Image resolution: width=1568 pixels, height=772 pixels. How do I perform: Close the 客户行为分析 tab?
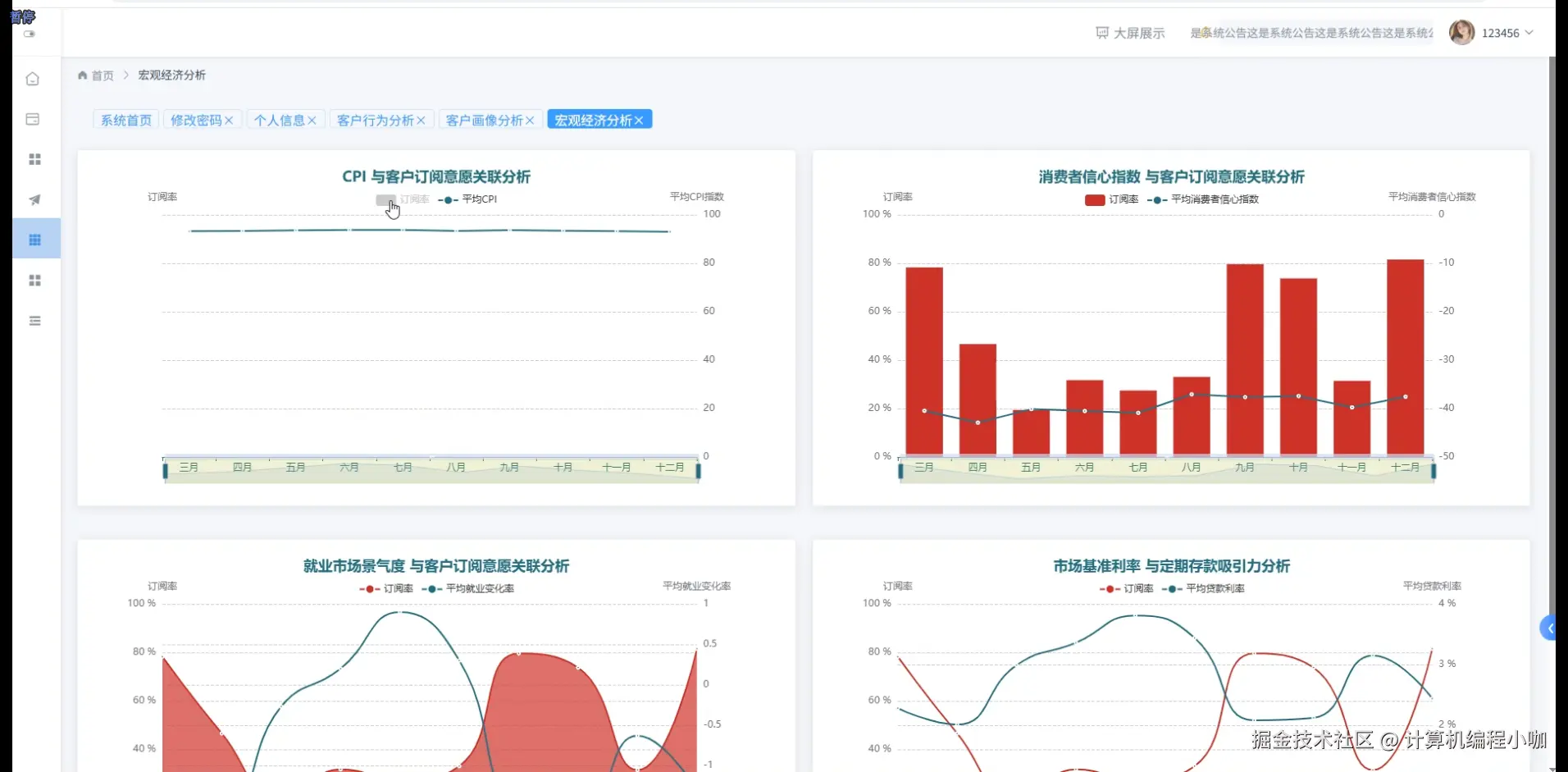point(421,121)
